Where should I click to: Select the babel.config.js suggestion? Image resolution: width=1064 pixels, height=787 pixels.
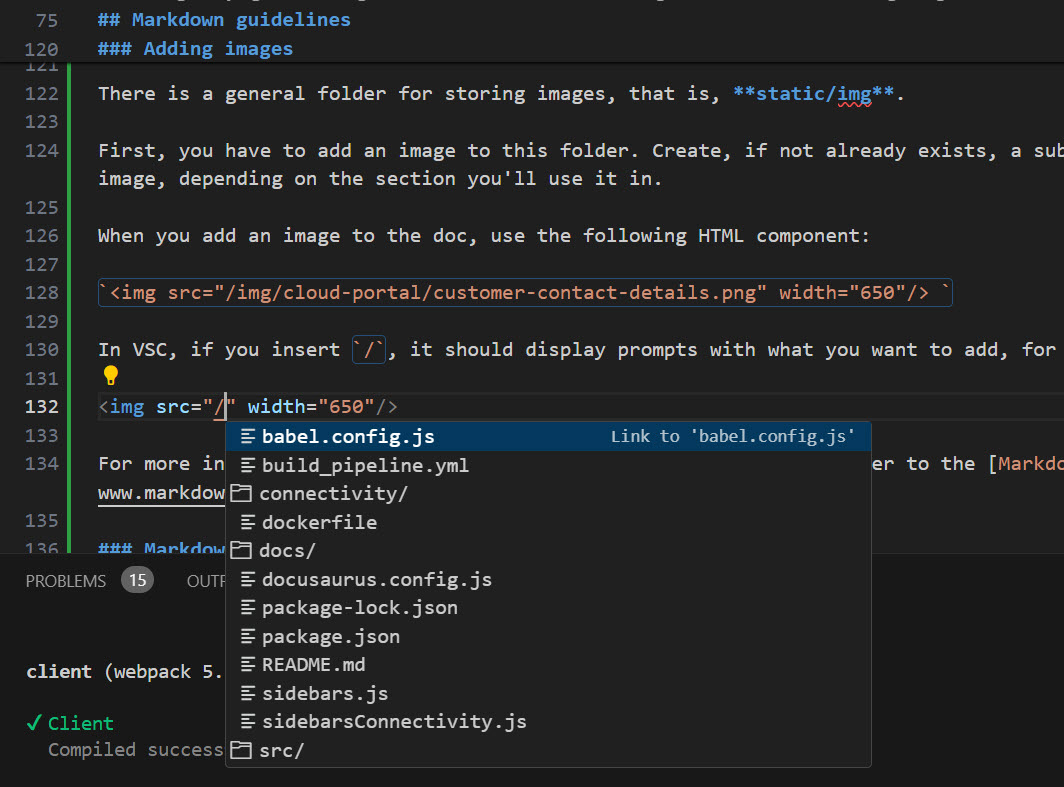(548, 436)
